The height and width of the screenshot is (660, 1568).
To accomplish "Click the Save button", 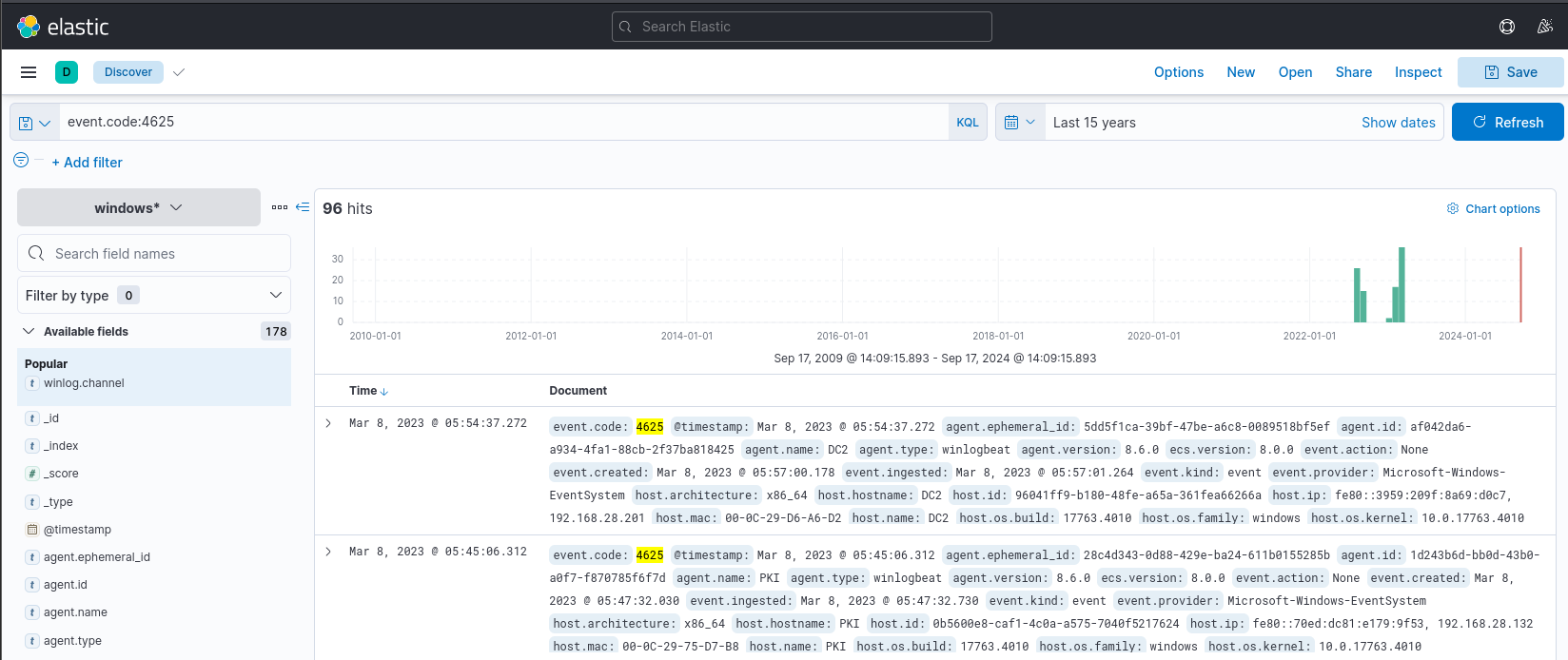I will (x=1511, y=72).
